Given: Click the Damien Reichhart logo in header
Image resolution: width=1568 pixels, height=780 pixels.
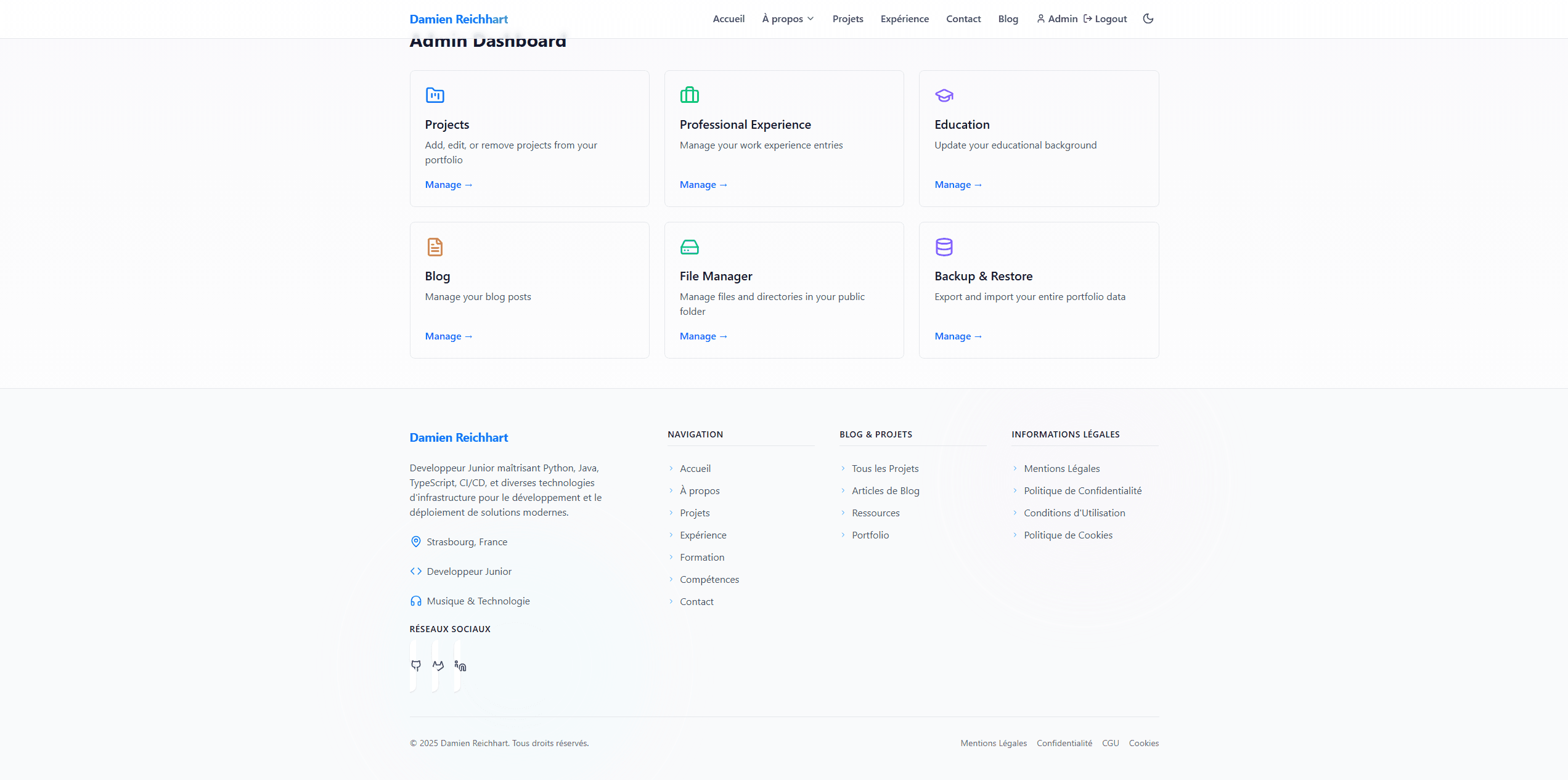Looking at the screenshot, I should click(x=459, y=19).
